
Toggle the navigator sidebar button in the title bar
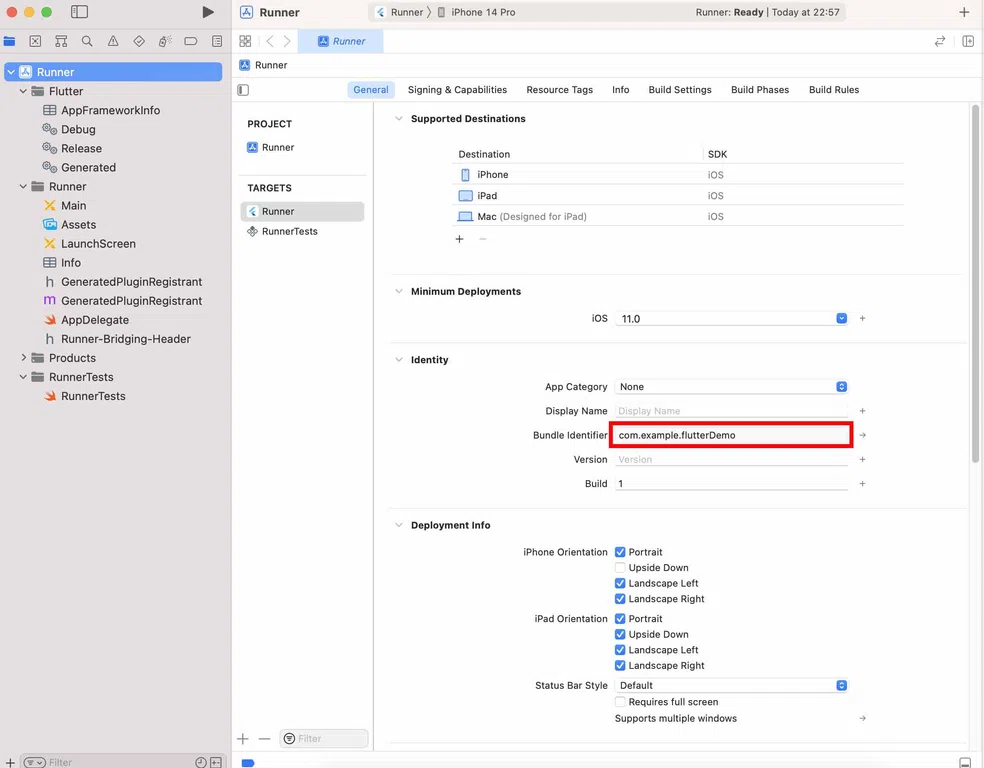pos(79,12)
